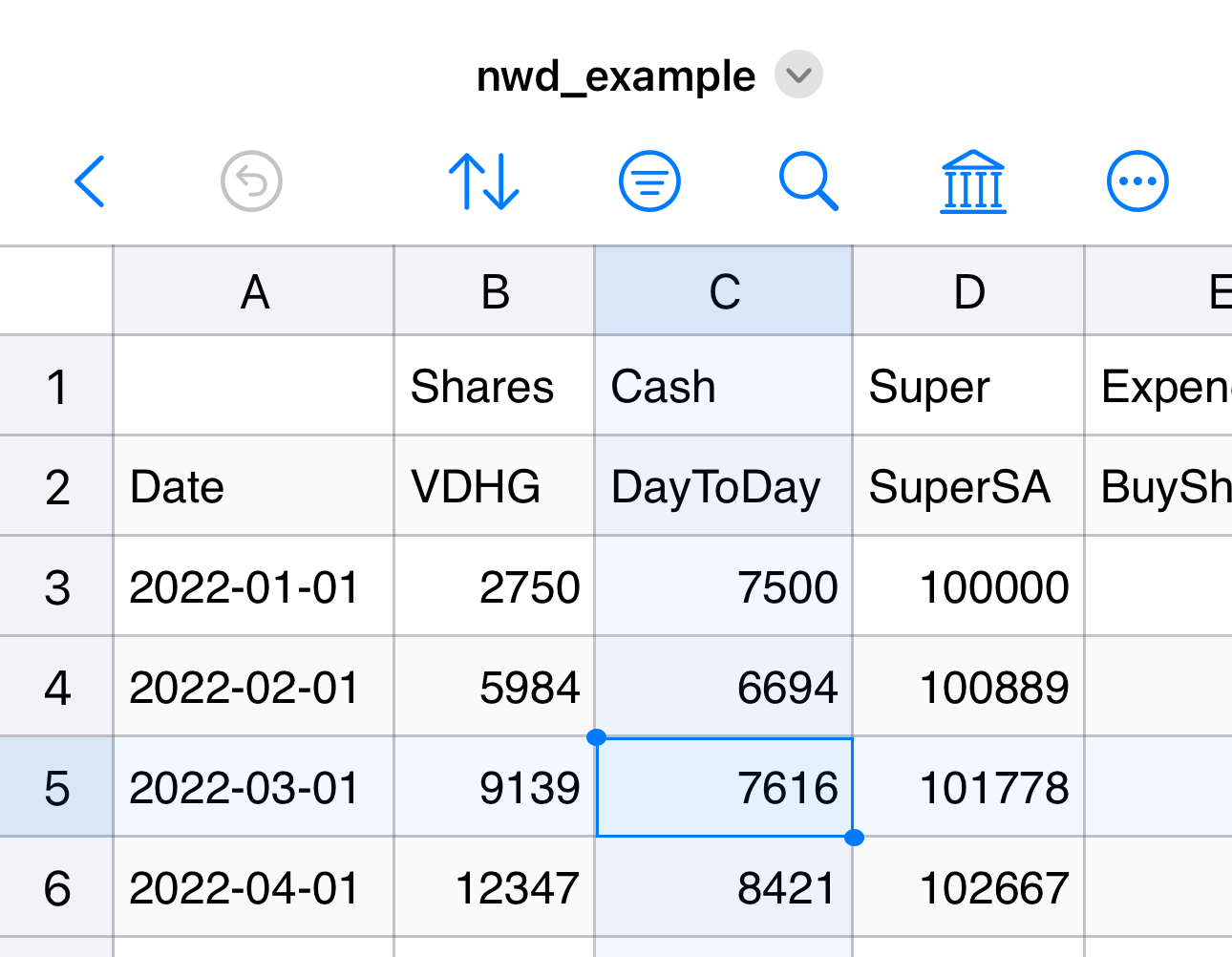Viewport: 1232px width, 957px height.
Task: Select the 100000 cell
Action: pyautogui.click(x=968, y=586)
